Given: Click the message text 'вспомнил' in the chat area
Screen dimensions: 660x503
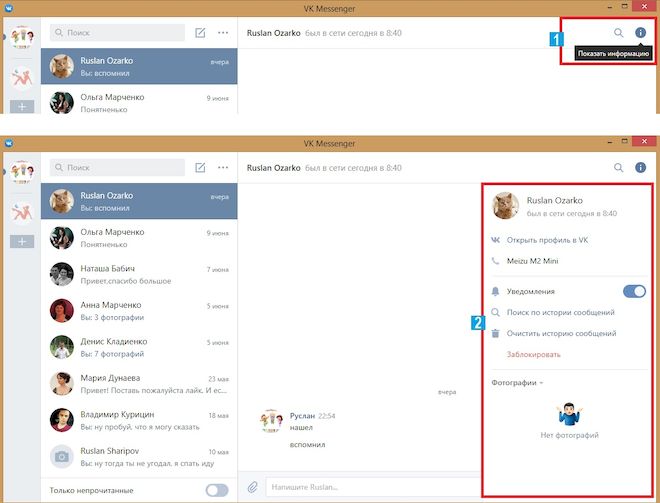Looking at the screenshot, I should tap(307, 444).
